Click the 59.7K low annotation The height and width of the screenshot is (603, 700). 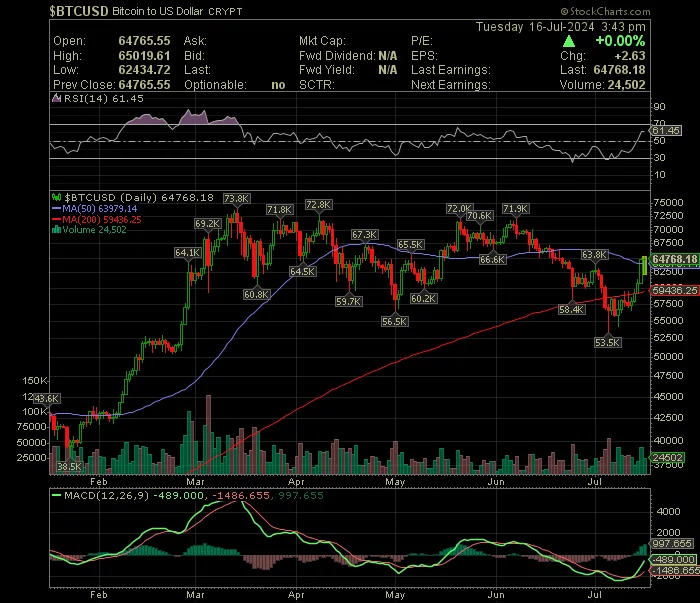tap(349, 301)
